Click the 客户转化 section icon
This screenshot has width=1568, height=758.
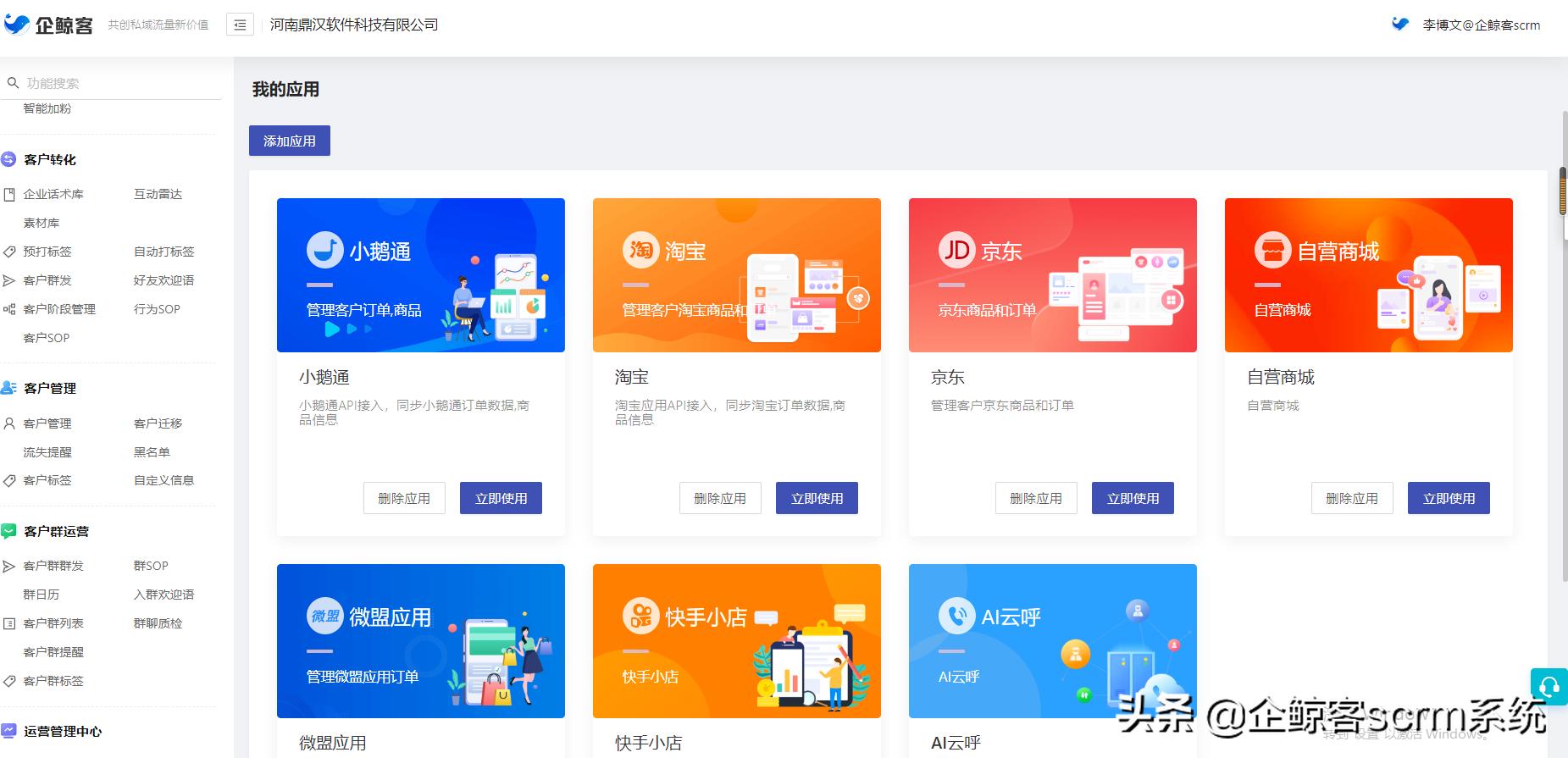click(8, 159)
